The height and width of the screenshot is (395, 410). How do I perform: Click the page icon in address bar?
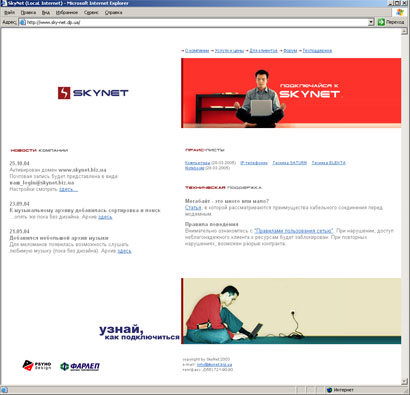(x=23, y=22)
